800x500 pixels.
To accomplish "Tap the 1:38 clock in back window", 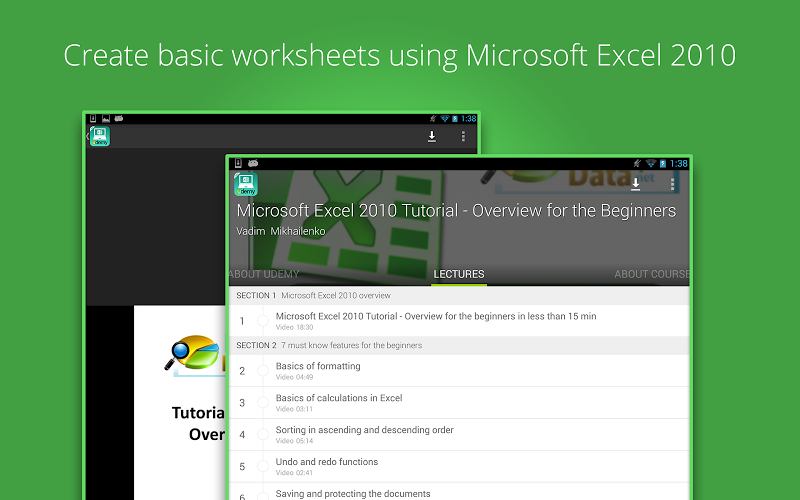I will point(468,119).
